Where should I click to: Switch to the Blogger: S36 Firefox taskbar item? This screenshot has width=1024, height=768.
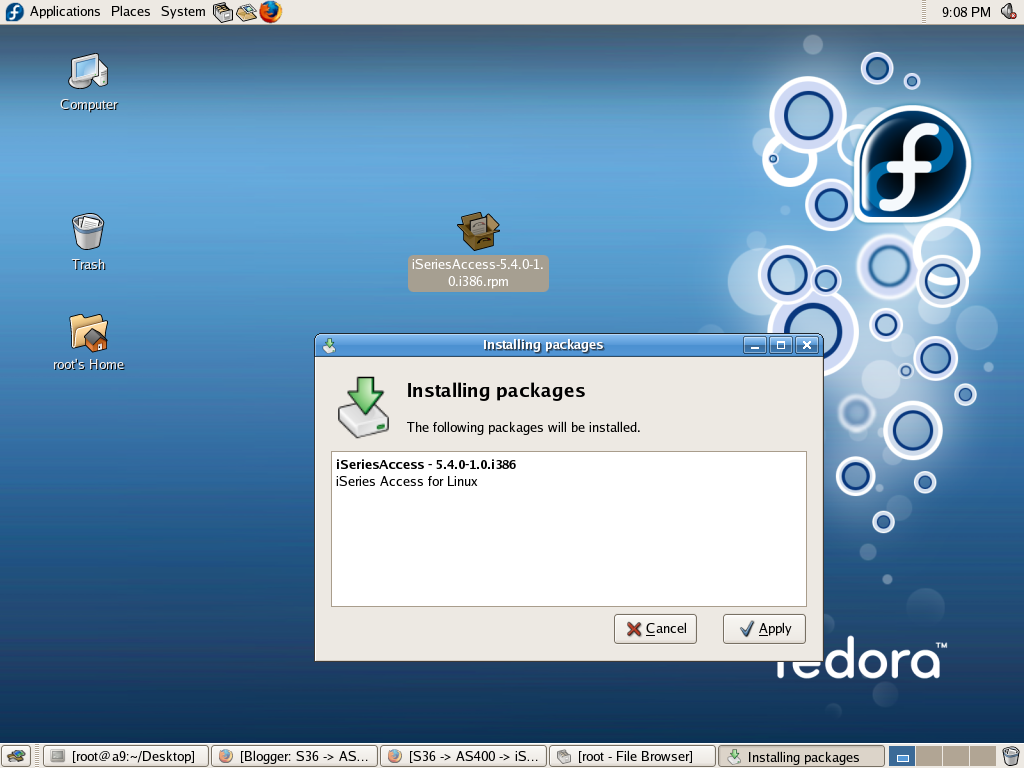295,756
